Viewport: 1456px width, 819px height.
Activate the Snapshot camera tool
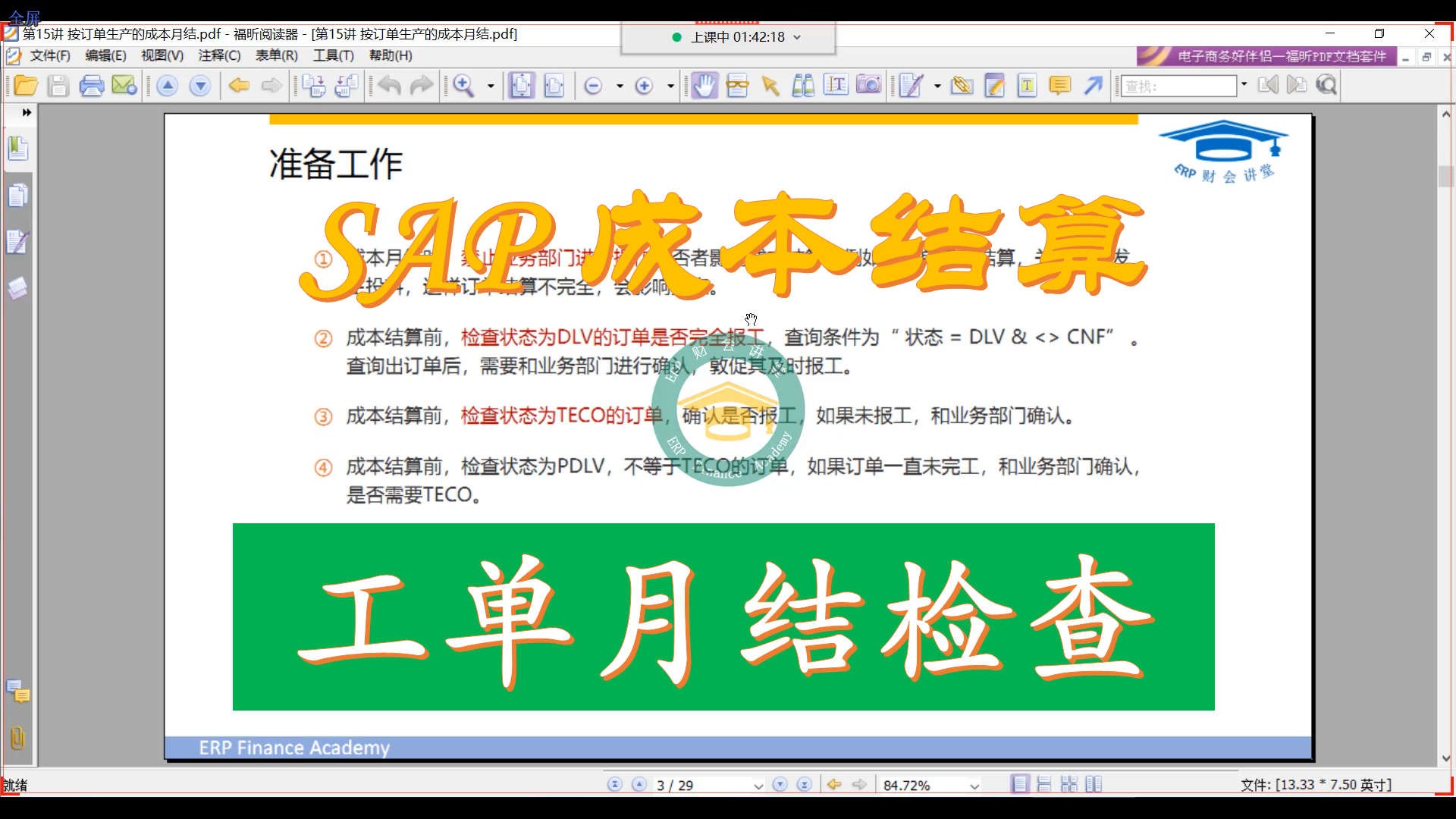tap(868, 86)
